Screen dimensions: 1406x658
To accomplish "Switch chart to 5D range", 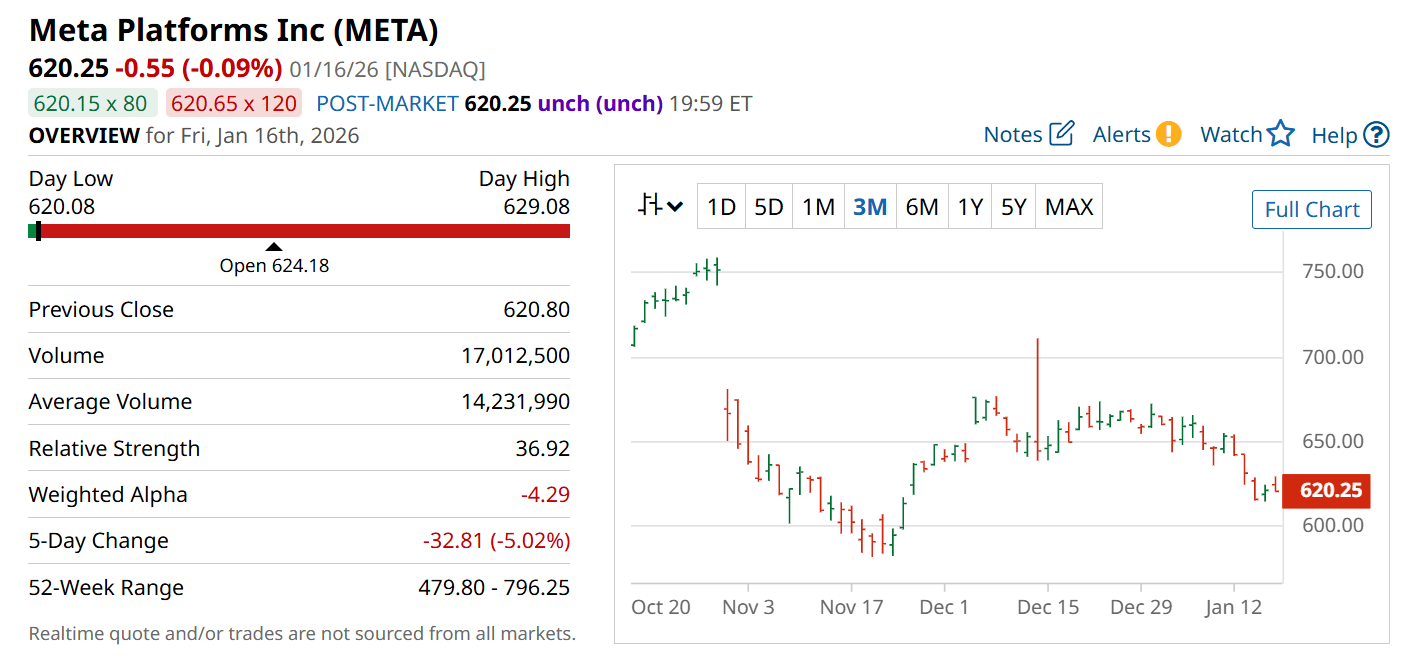I will 768,207.
